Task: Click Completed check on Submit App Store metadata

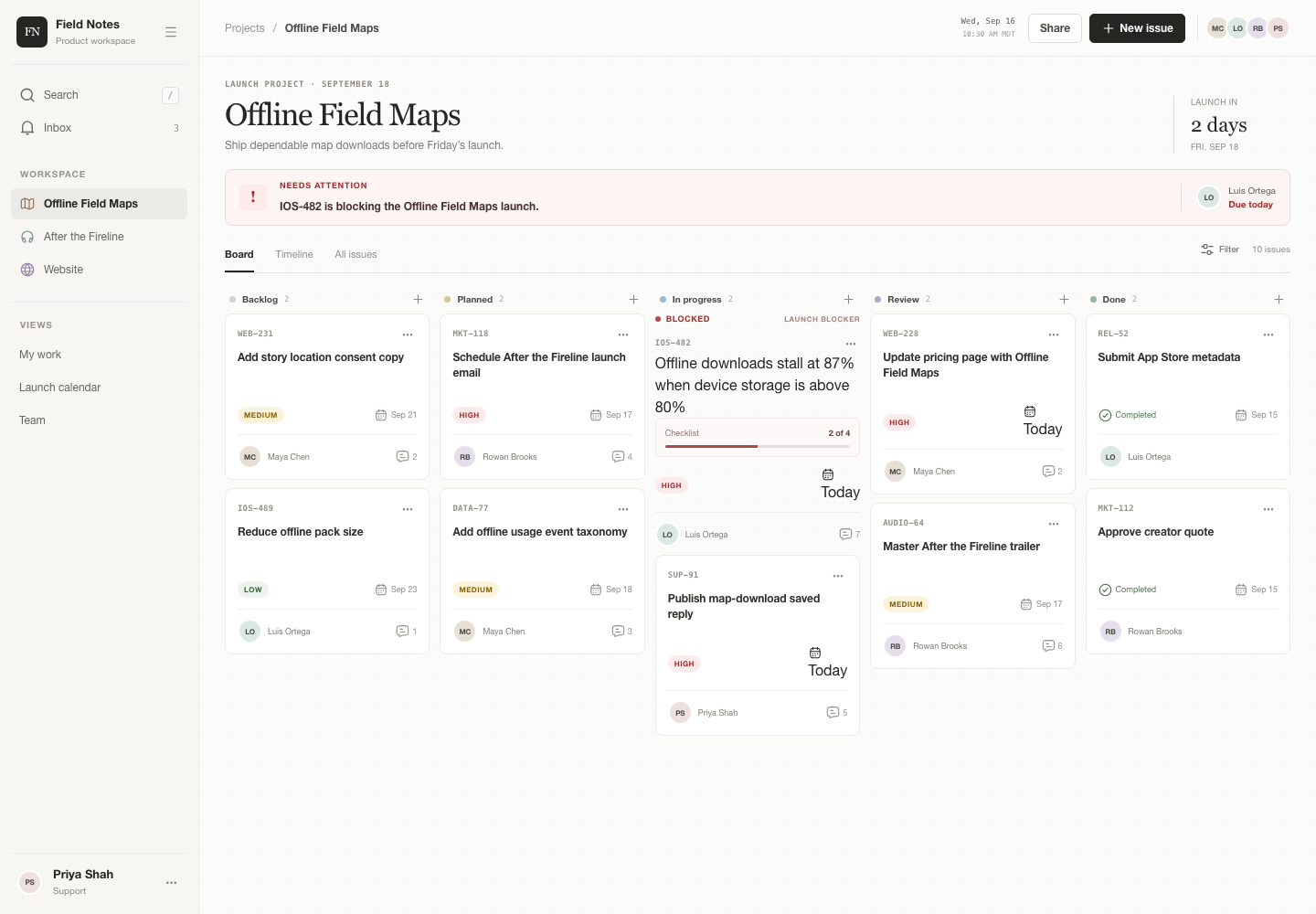Action: coord(1106,415)
